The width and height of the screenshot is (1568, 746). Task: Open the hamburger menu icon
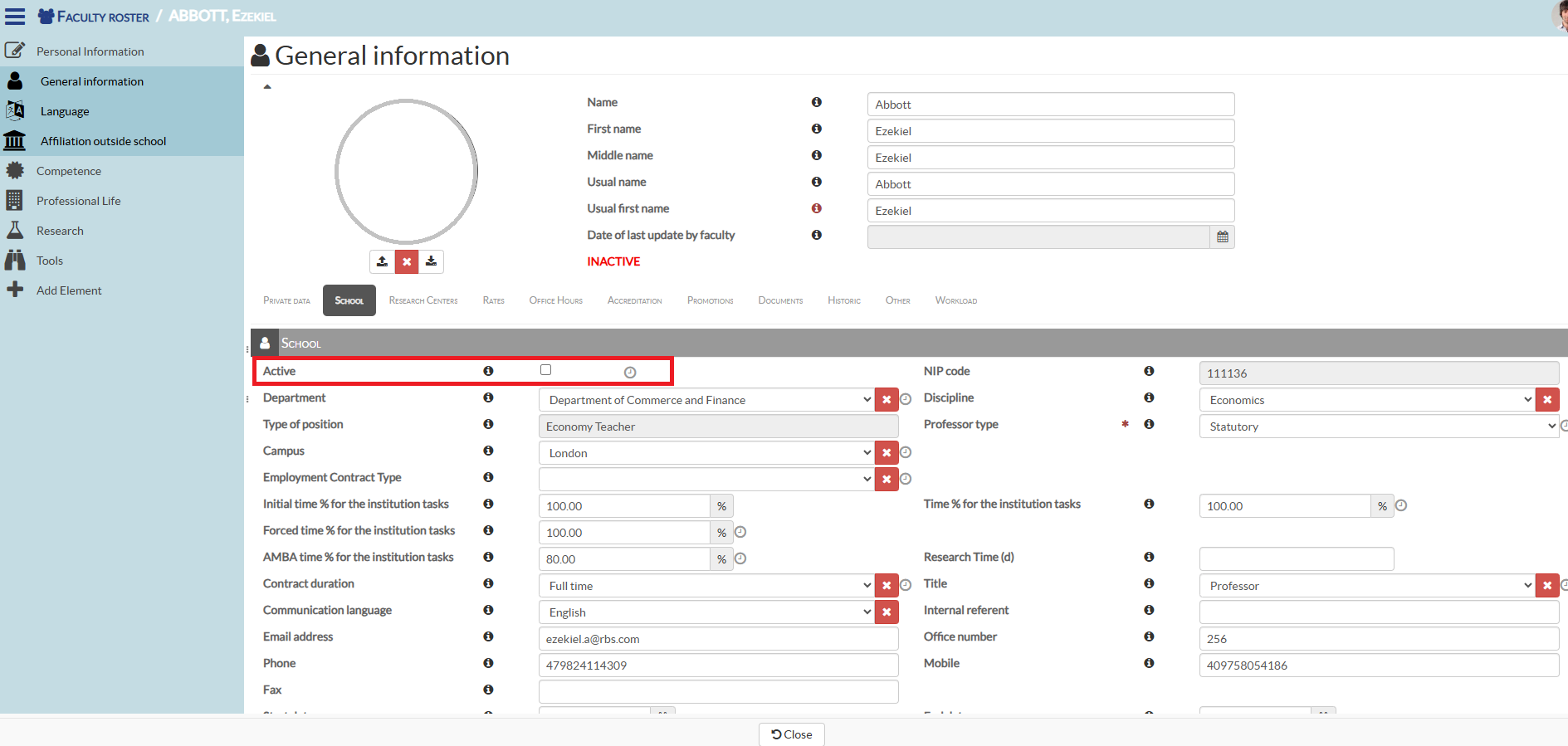(x=15, y=17)
